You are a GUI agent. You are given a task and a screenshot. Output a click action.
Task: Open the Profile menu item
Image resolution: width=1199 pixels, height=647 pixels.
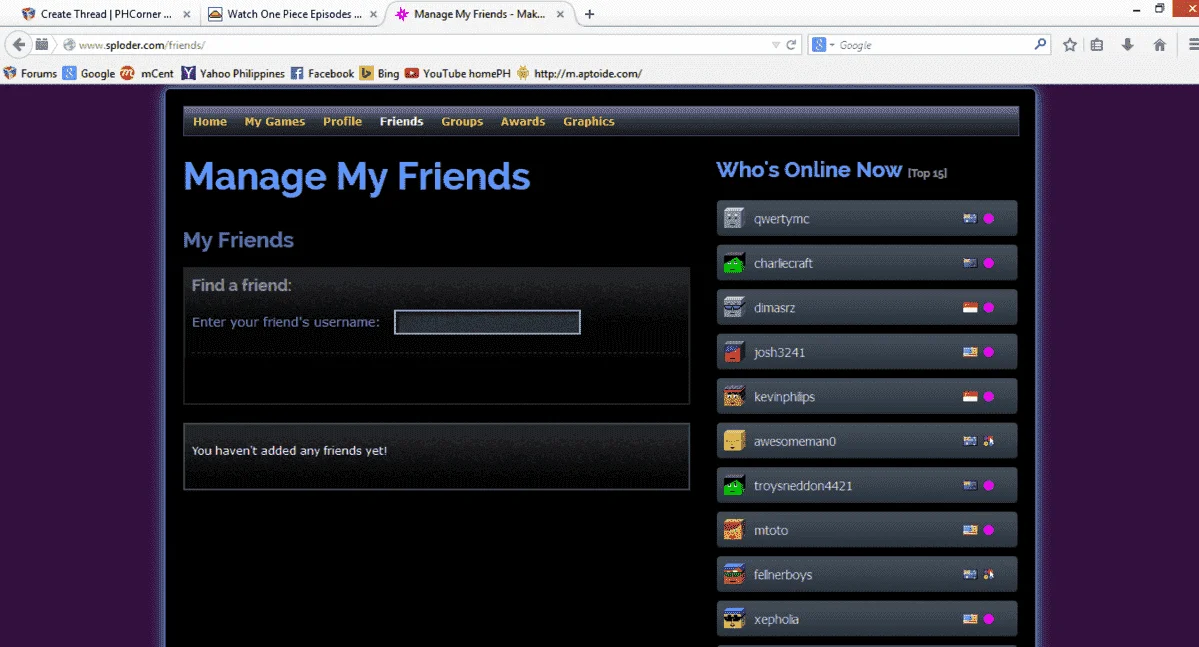coord(342,122)
